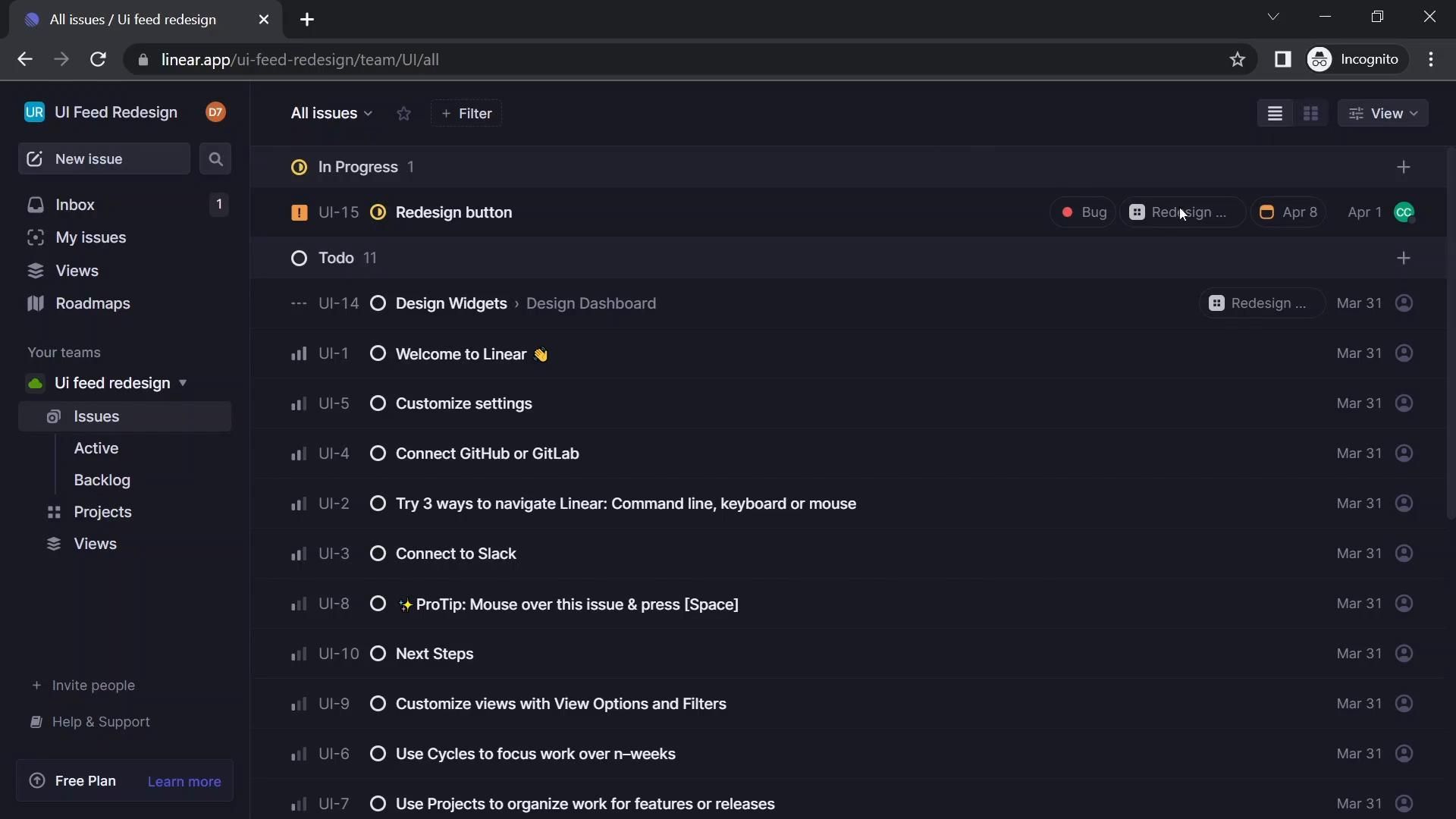The width and height of the screenshot is (1456, 819).
Task: Click the red Bug label on UI-15
Action: tap(1083, 213)
